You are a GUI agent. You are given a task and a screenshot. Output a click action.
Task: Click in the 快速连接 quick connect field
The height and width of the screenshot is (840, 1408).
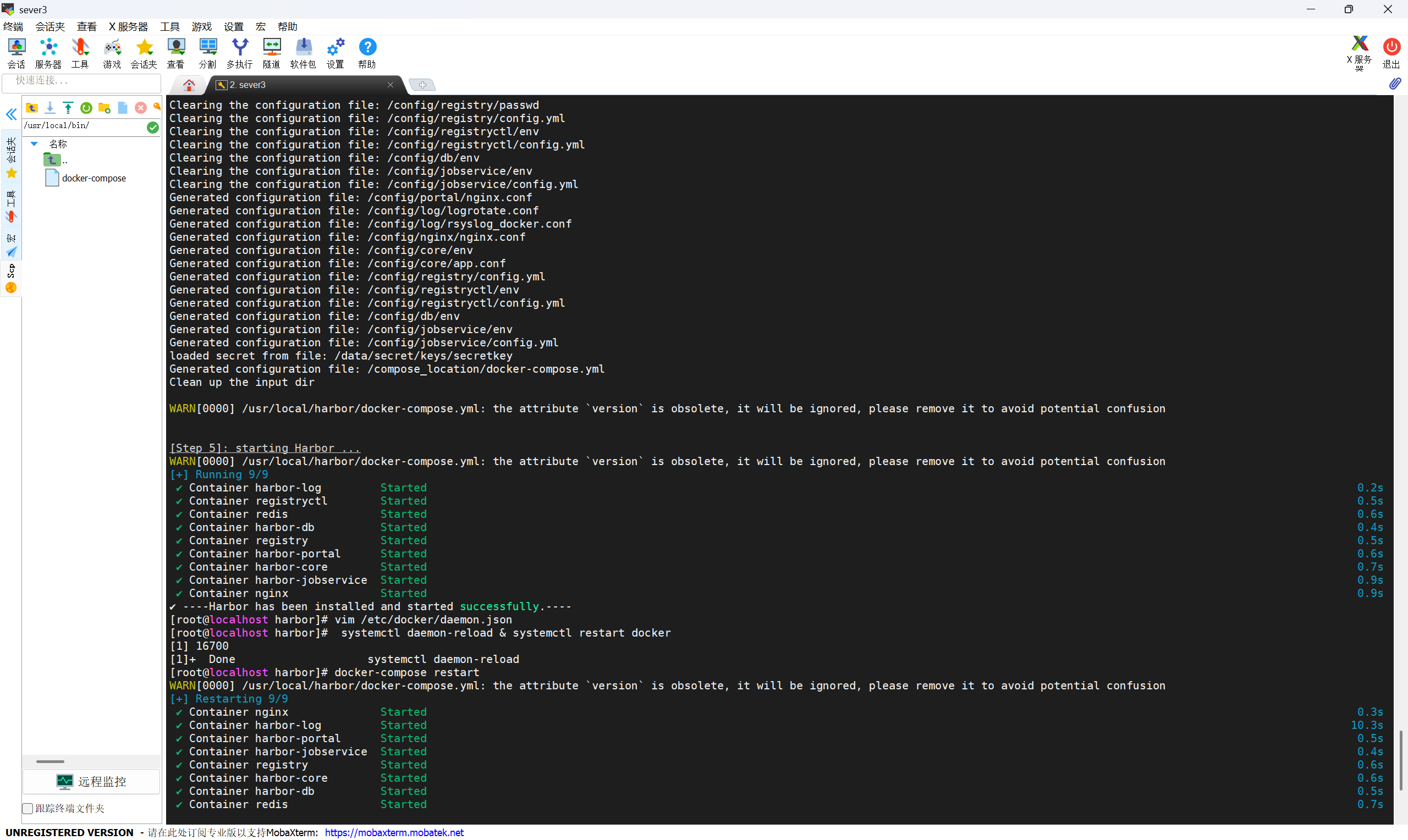click(81, 81)
